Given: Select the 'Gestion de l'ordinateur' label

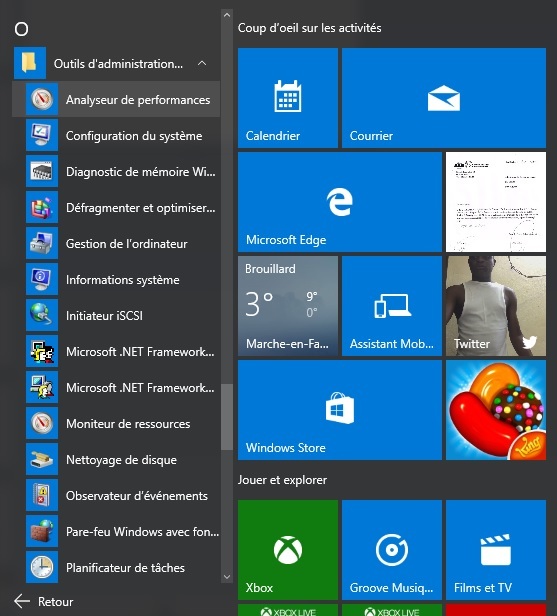Looking at the screenshot, I should 126,244.
